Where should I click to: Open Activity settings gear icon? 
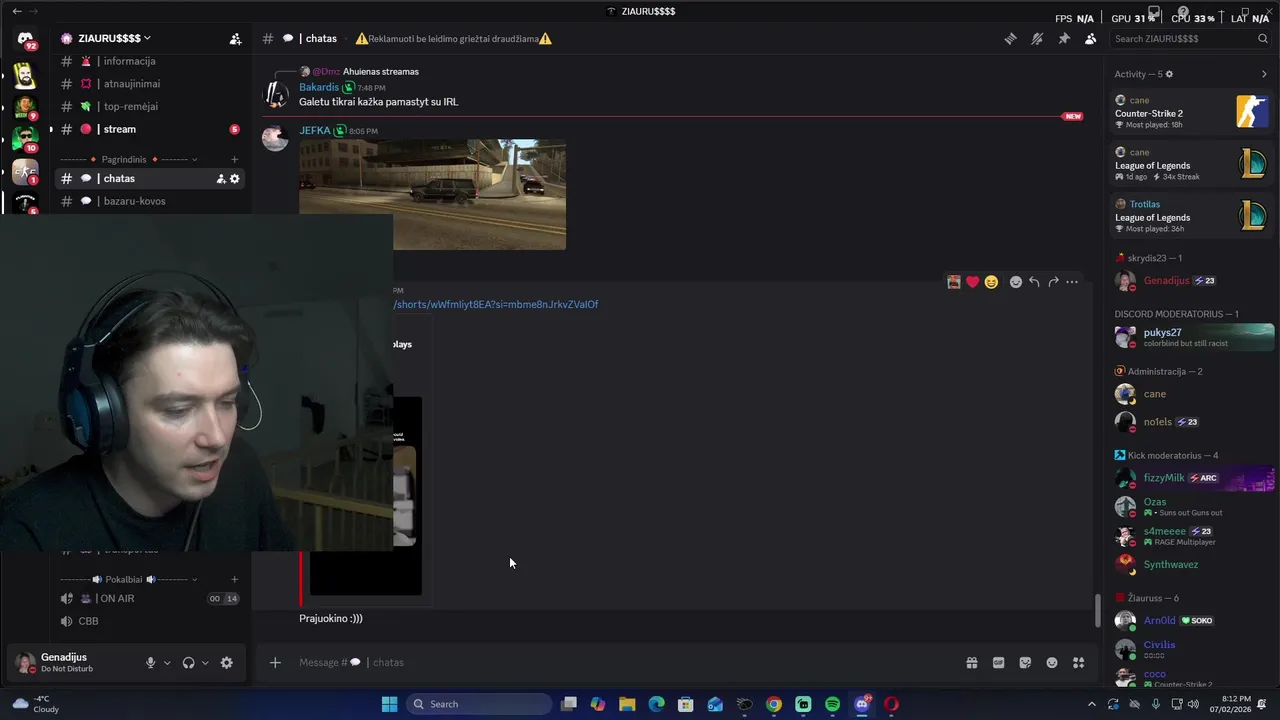click(1169, 74)
